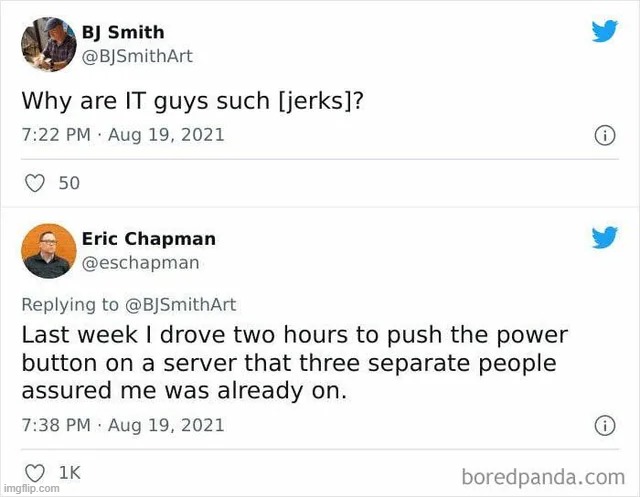Click the tweet text about IT guys
Screen dimensions: 640x497
192,101
